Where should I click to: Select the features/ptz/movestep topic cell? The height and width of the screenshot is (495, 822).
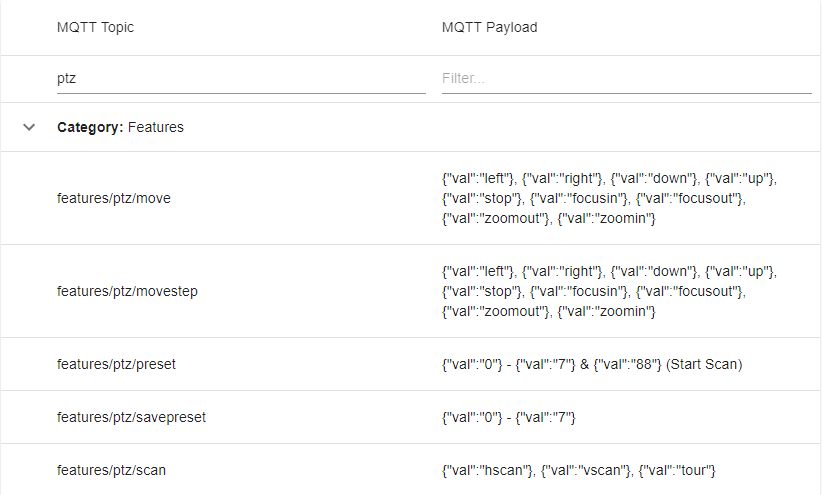pyautogui.click(x=127, y=291)
